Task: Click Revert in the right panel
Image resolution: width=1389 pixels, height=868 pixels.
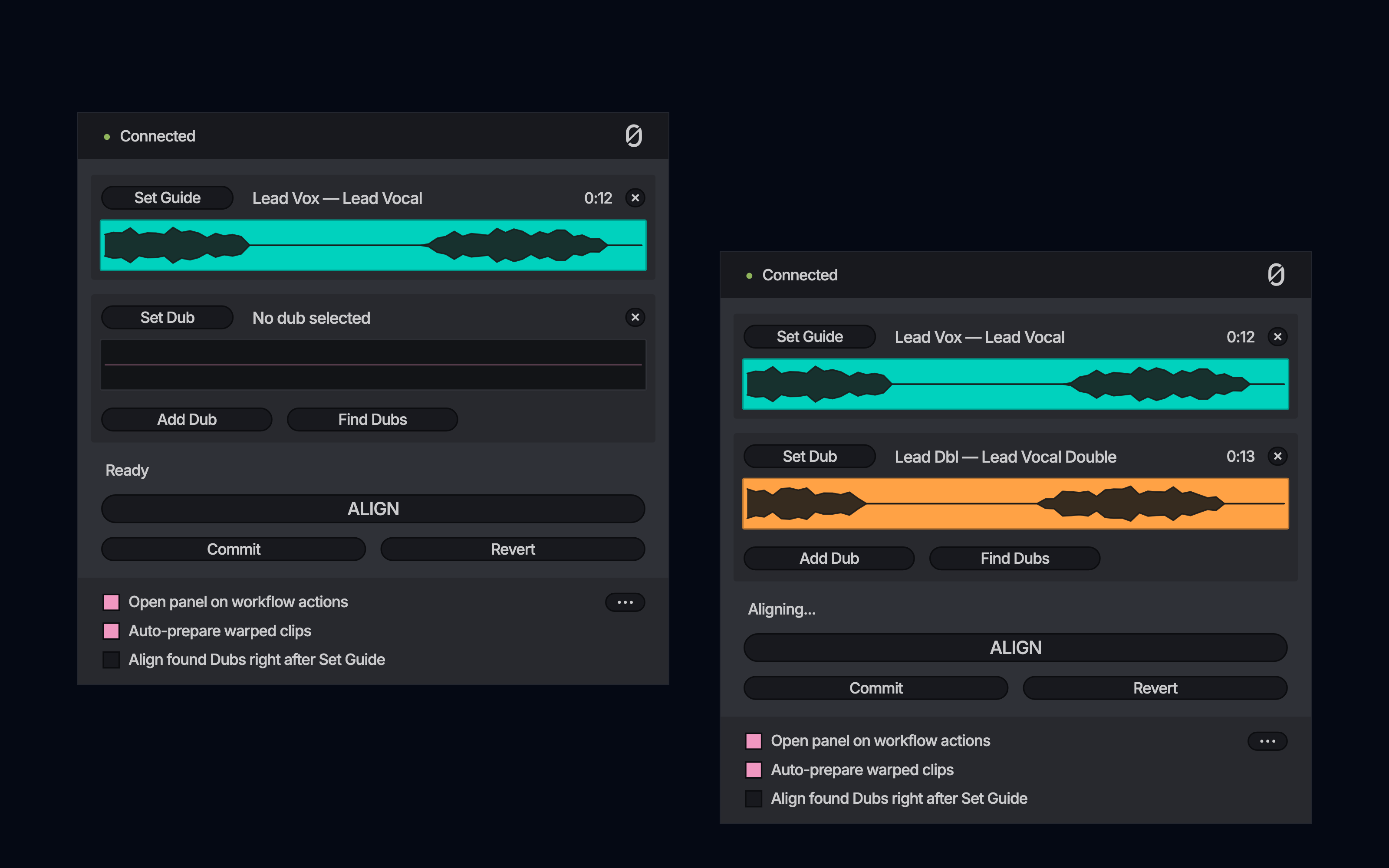Action: click(1155, 688)
